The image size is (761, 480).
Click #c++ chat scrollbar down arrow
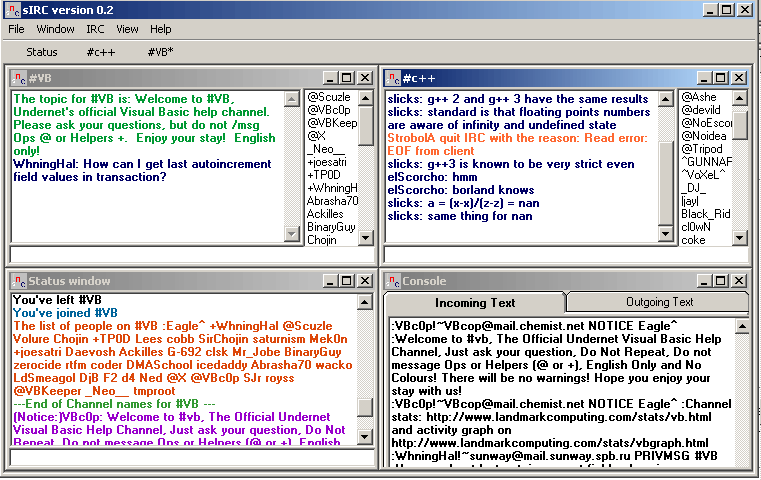point(666,233)
